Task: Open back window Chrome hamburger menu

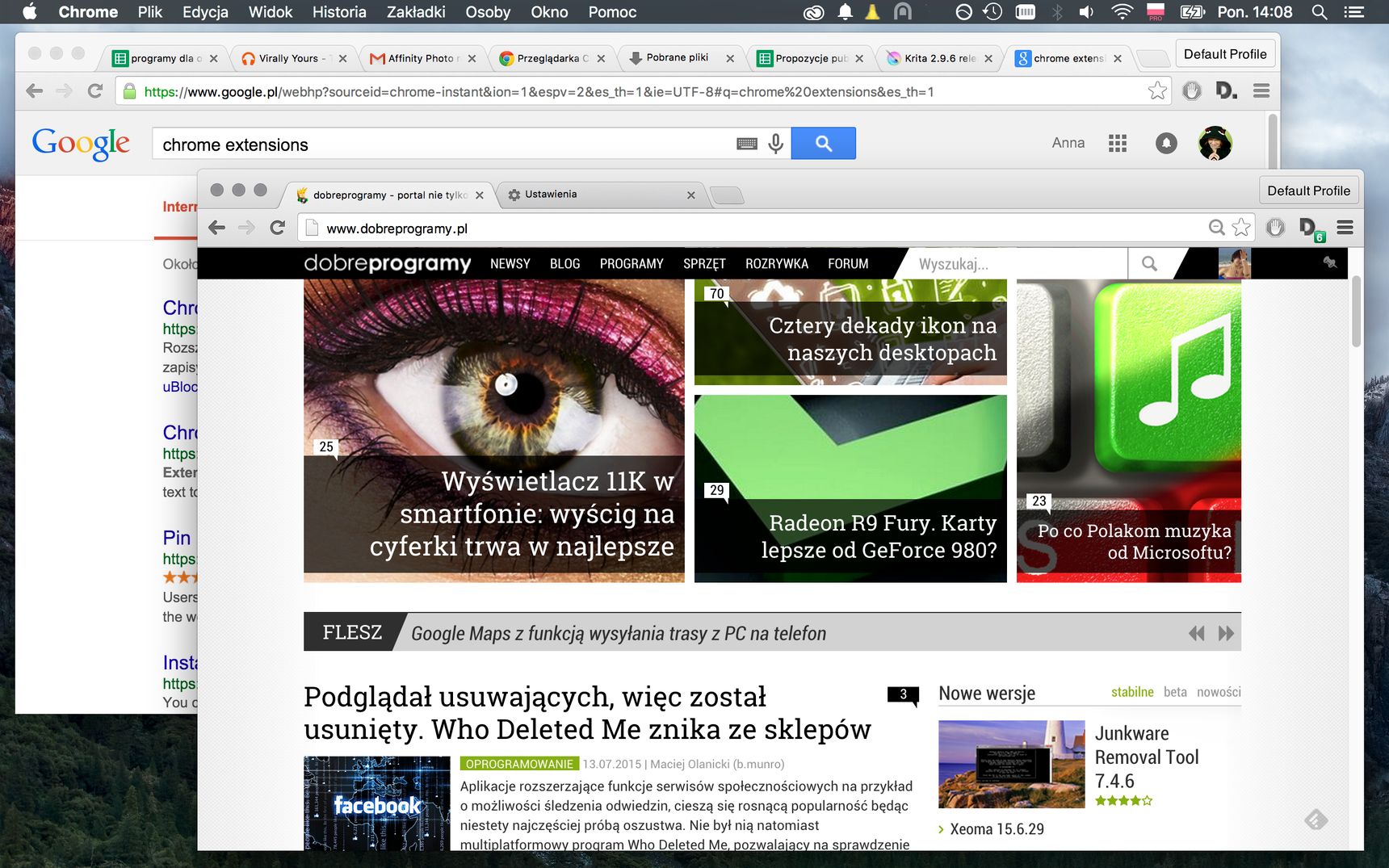Action: (x=1261, y=90)
